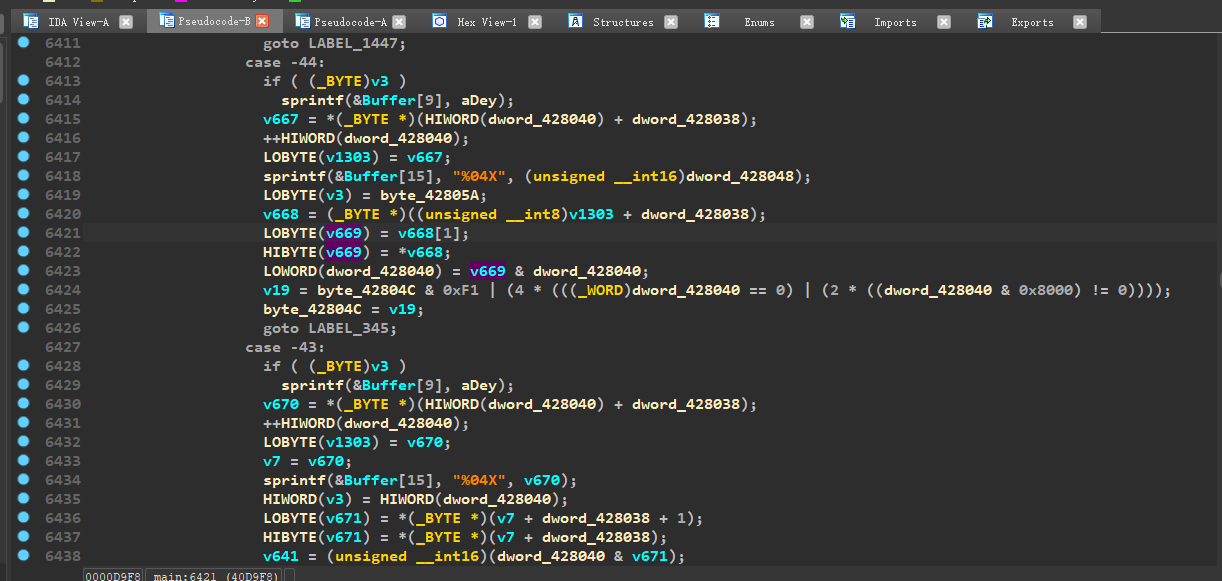Toggle breakpoint dot on line 6428
The height and width of the screenshot is (581, 1222).
coord(23,366)
